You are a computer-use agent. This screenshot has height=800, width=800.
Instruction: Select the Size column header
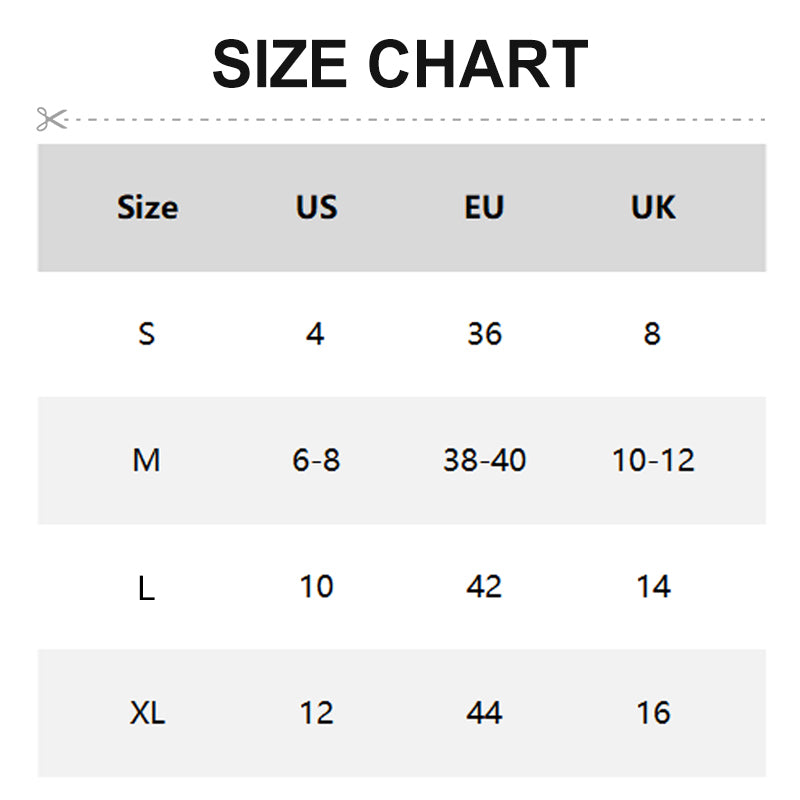tap(147, 208)
